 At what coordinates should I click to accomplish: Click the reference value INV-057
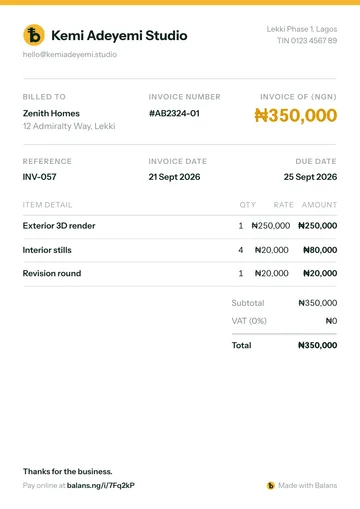point(39,177)
